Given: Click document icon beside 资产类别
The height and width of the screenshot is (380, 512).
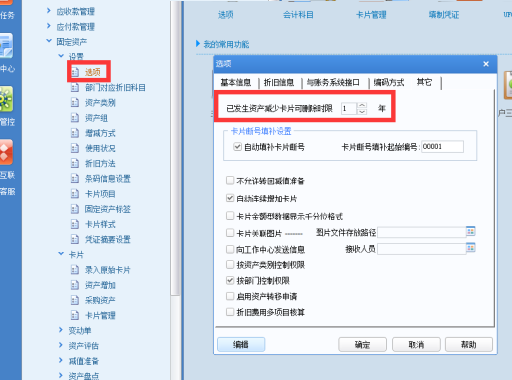Looking at the screenshot, I should pos(75,103).
